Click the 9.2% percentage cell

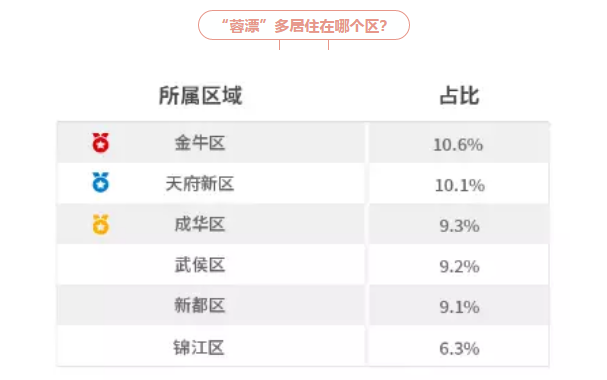tap(460, 267)
